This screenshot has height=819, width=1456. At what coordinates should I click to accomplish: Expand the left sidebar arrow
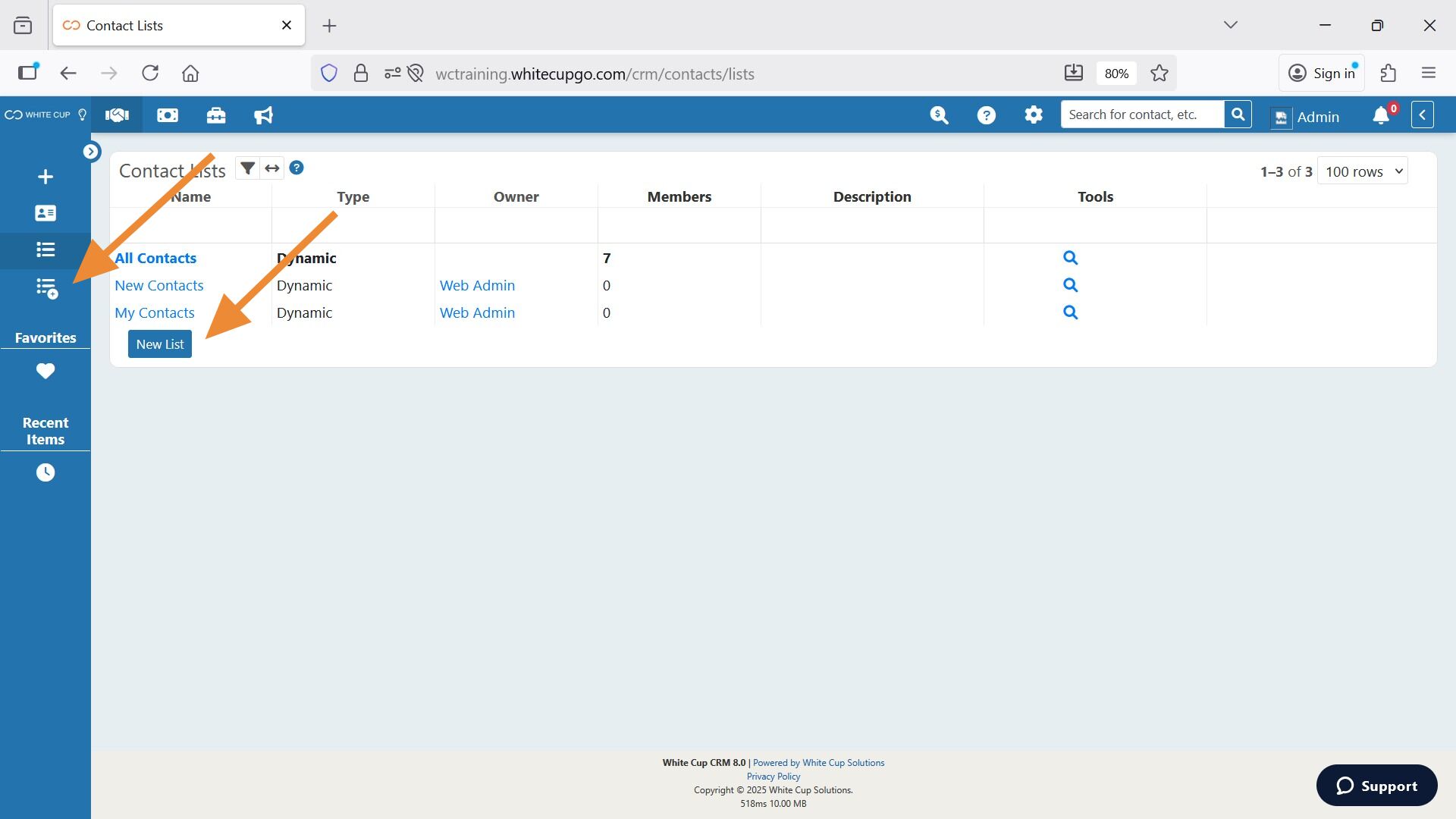(x=91, y=152)
